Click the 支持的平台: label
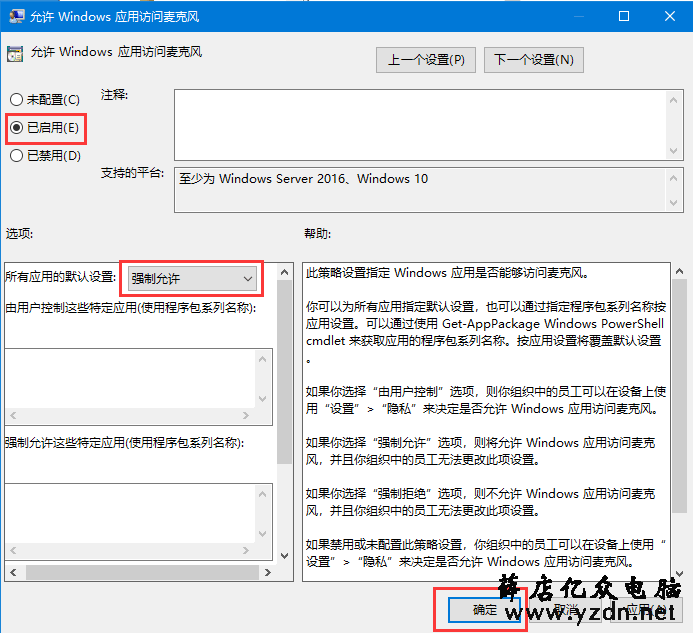The height and width of the screenshot is (633, 693). 132,173
